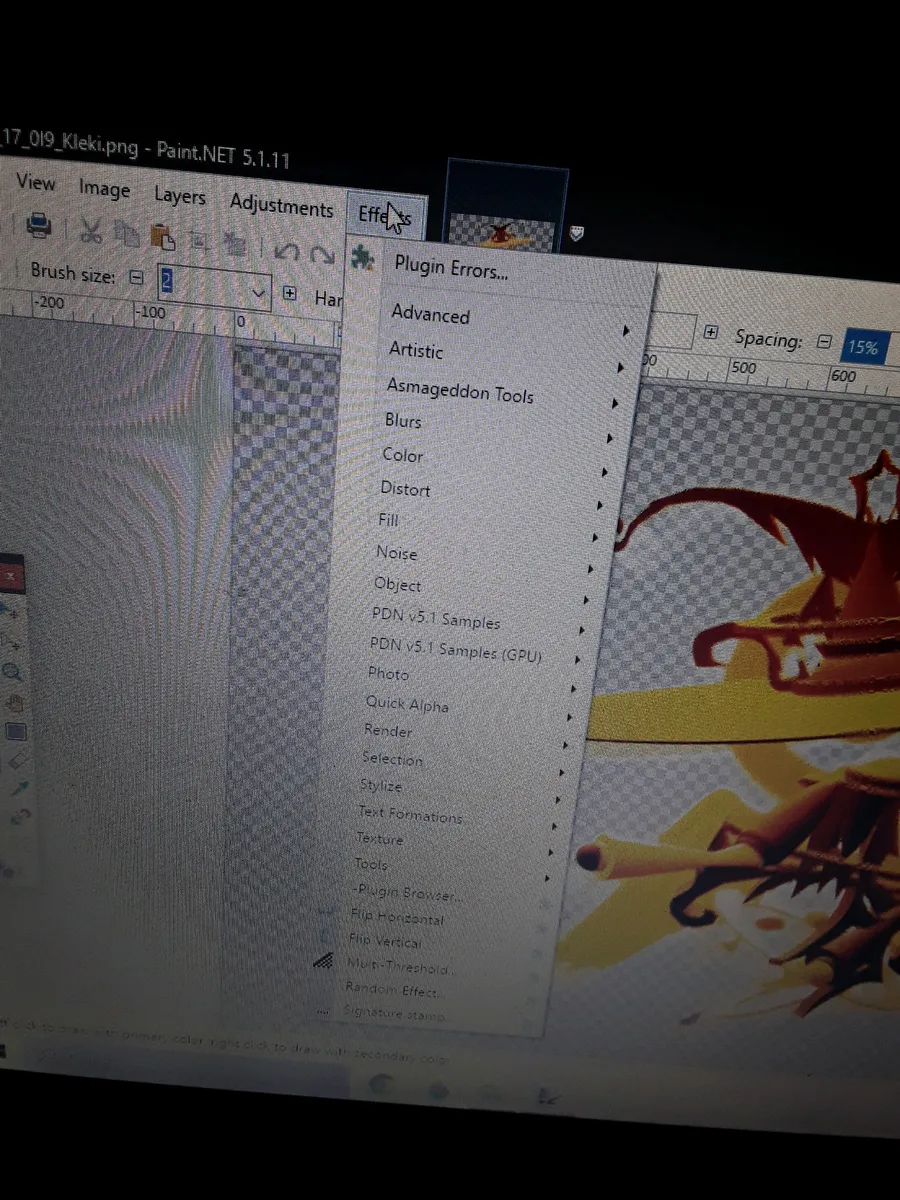Select the Eraser tool in Tools window

(19, 762)
